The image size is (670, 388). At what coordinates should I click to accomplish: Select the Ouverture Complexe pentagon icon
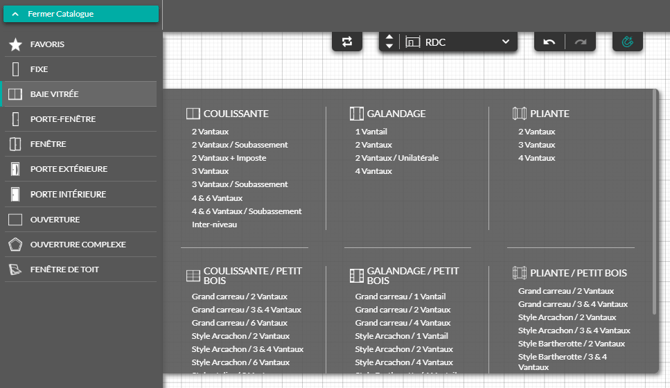[15, 244]
